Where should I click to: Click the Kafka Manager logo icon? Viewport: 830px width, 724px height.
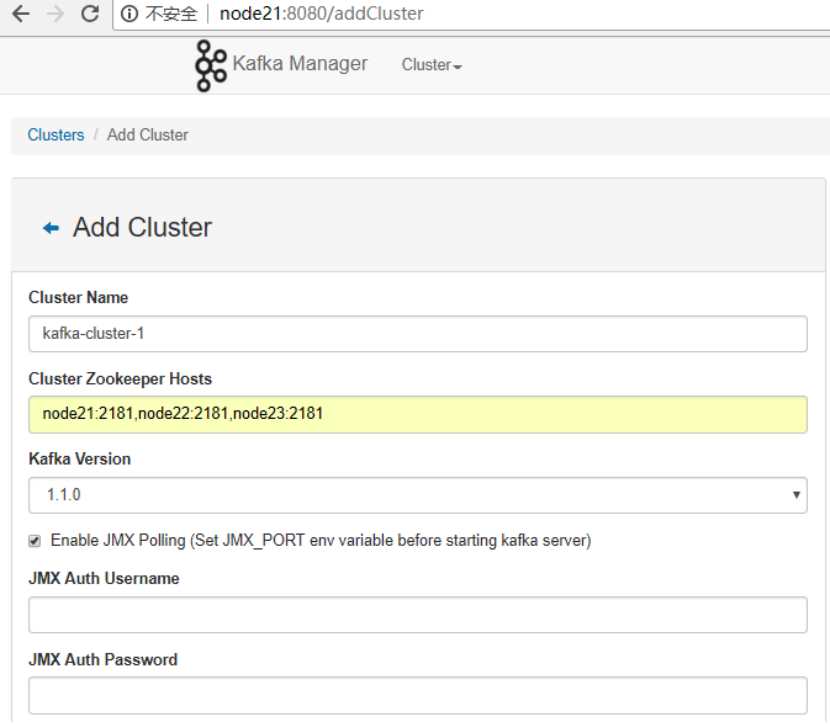point(210,66)
